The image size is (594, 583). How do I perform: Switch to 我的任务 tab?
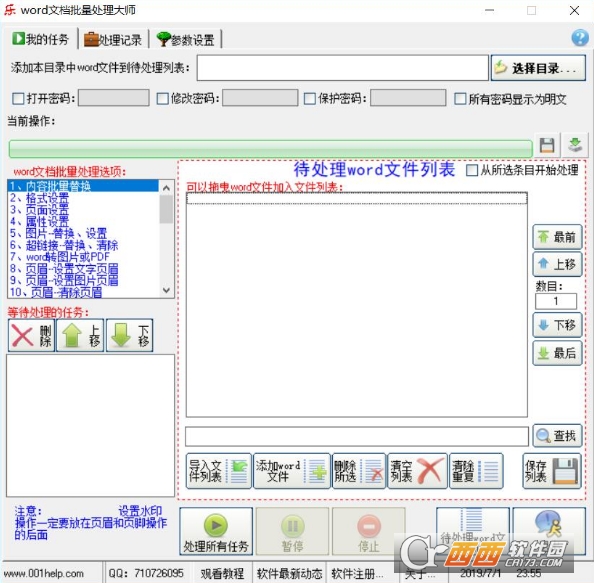point(40,39)
